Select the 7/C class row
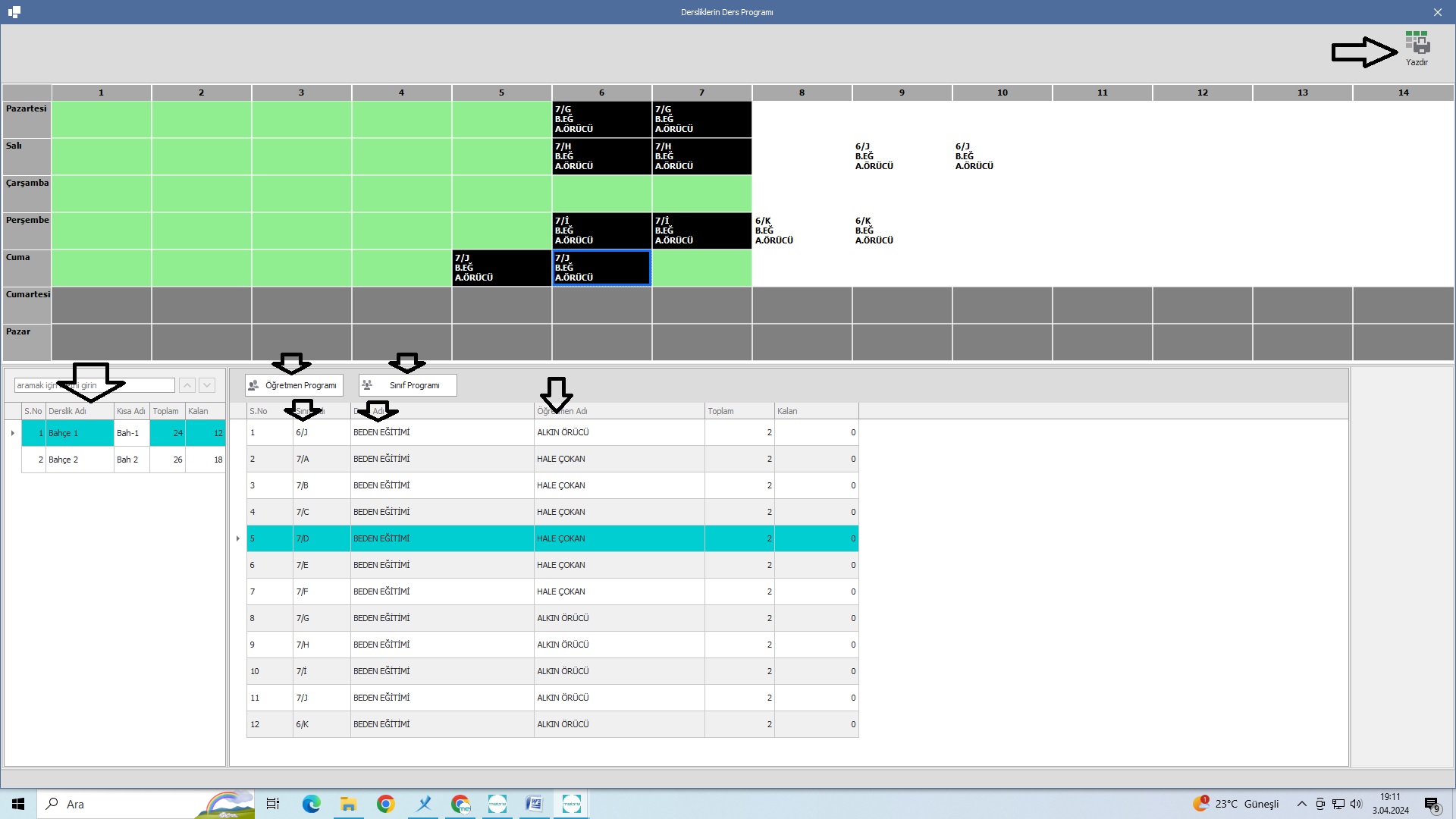 (x=553, y=512)
